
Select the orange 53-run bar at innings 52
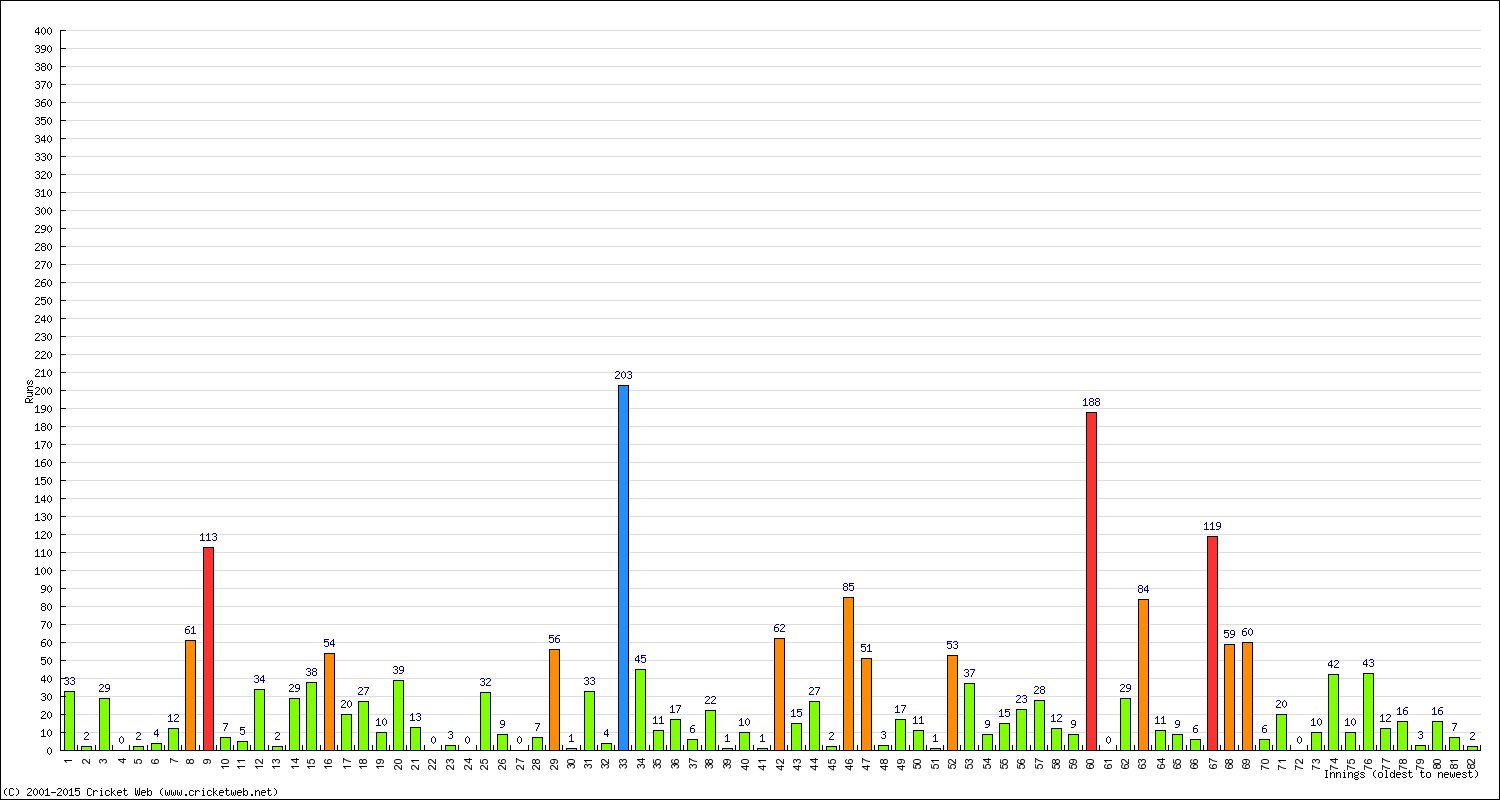pos(952,702)
